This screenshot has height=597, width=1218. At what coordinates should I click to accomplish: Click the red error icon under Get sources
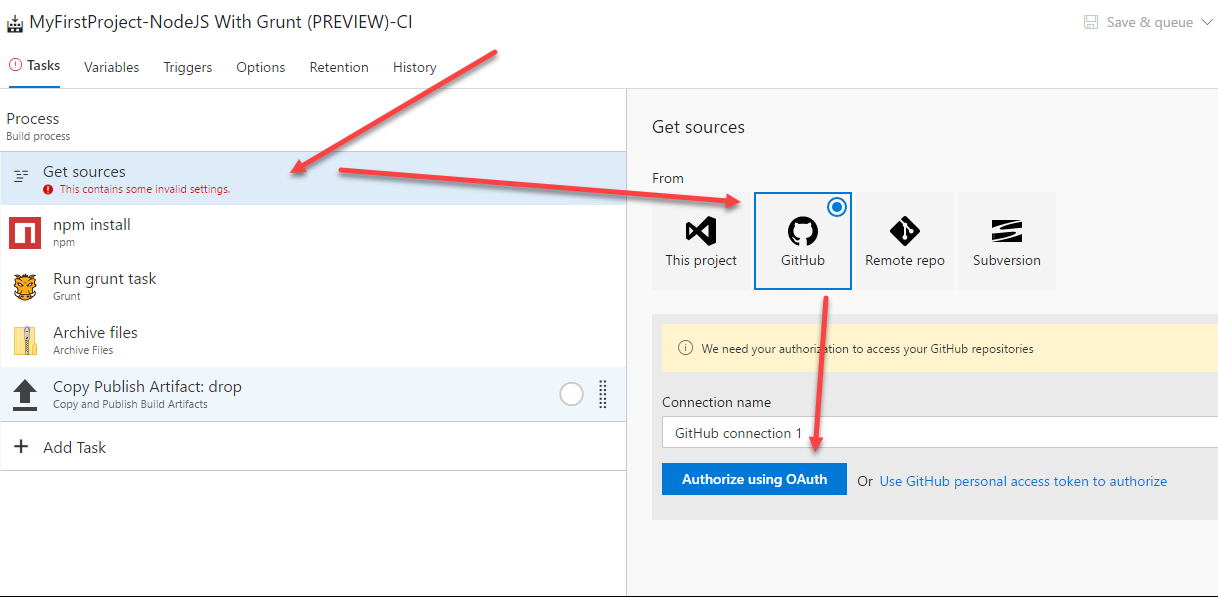[x=48, y=189]
